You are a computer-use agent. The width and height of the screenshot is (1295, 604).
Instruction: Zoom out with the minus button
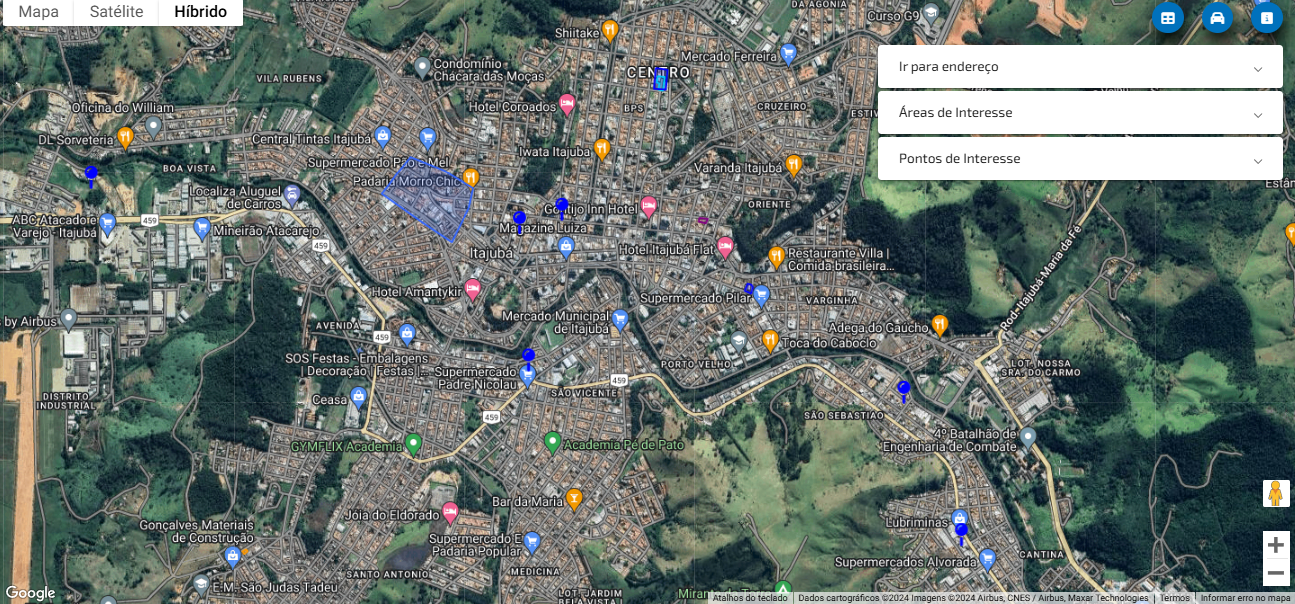pos(1276,573)
